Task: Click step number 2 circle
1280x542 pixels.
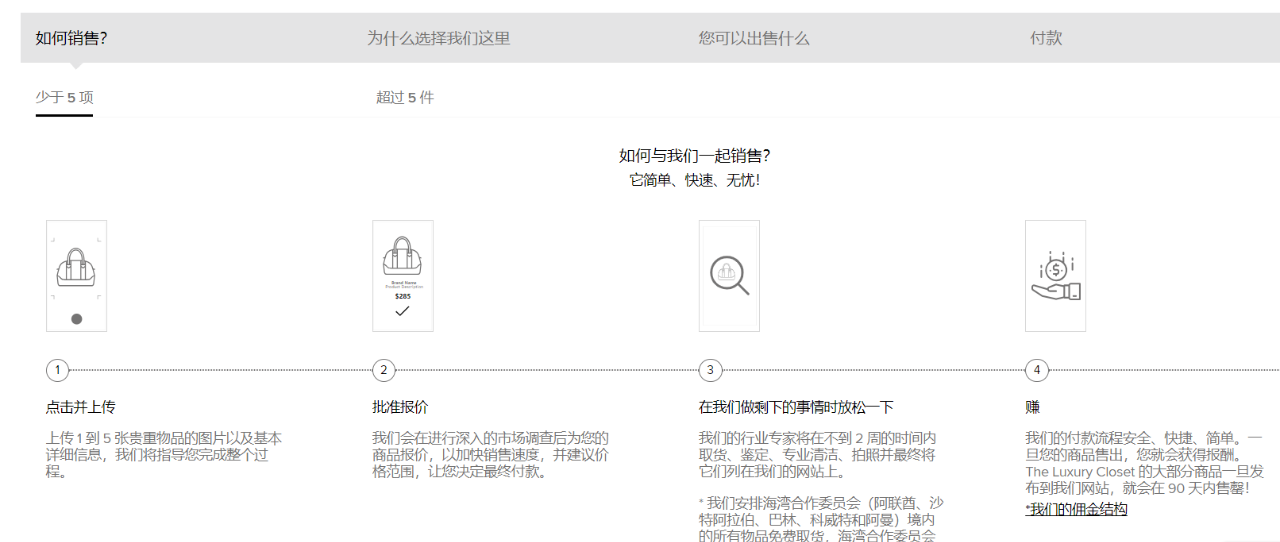Action: coord(383,370)
